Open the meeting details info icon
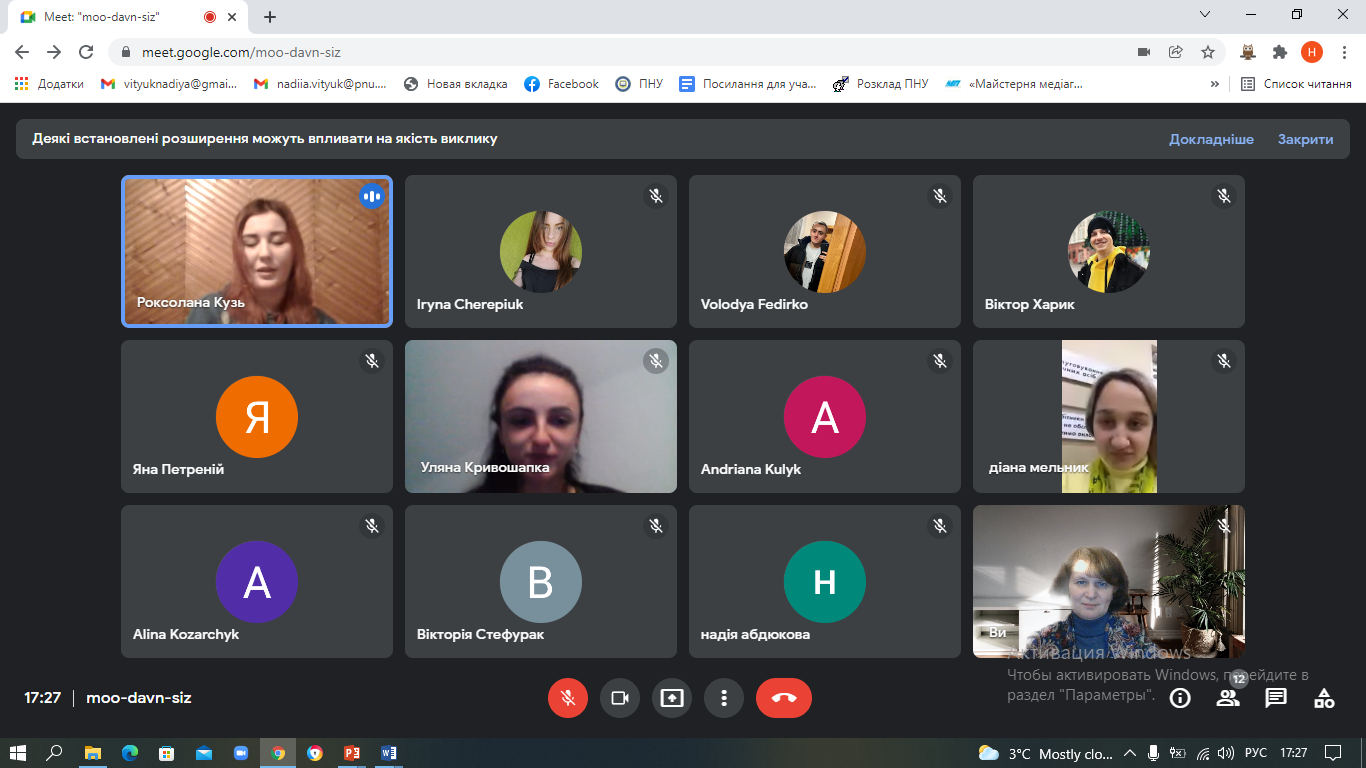 1180,698
